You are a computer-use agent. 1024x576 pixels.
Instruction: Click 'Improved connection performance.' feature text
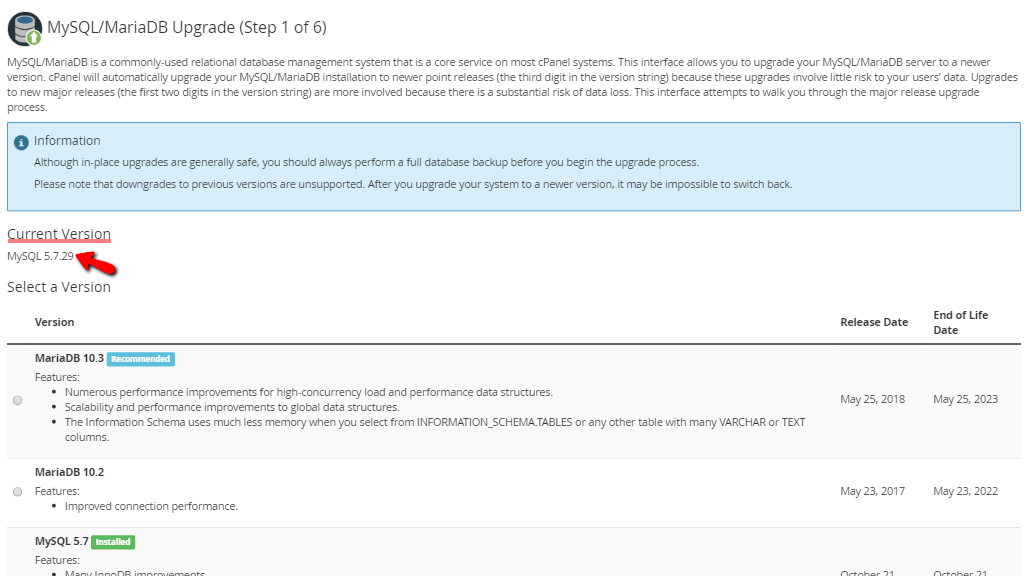pyautogui.click(x=151, y=506)
